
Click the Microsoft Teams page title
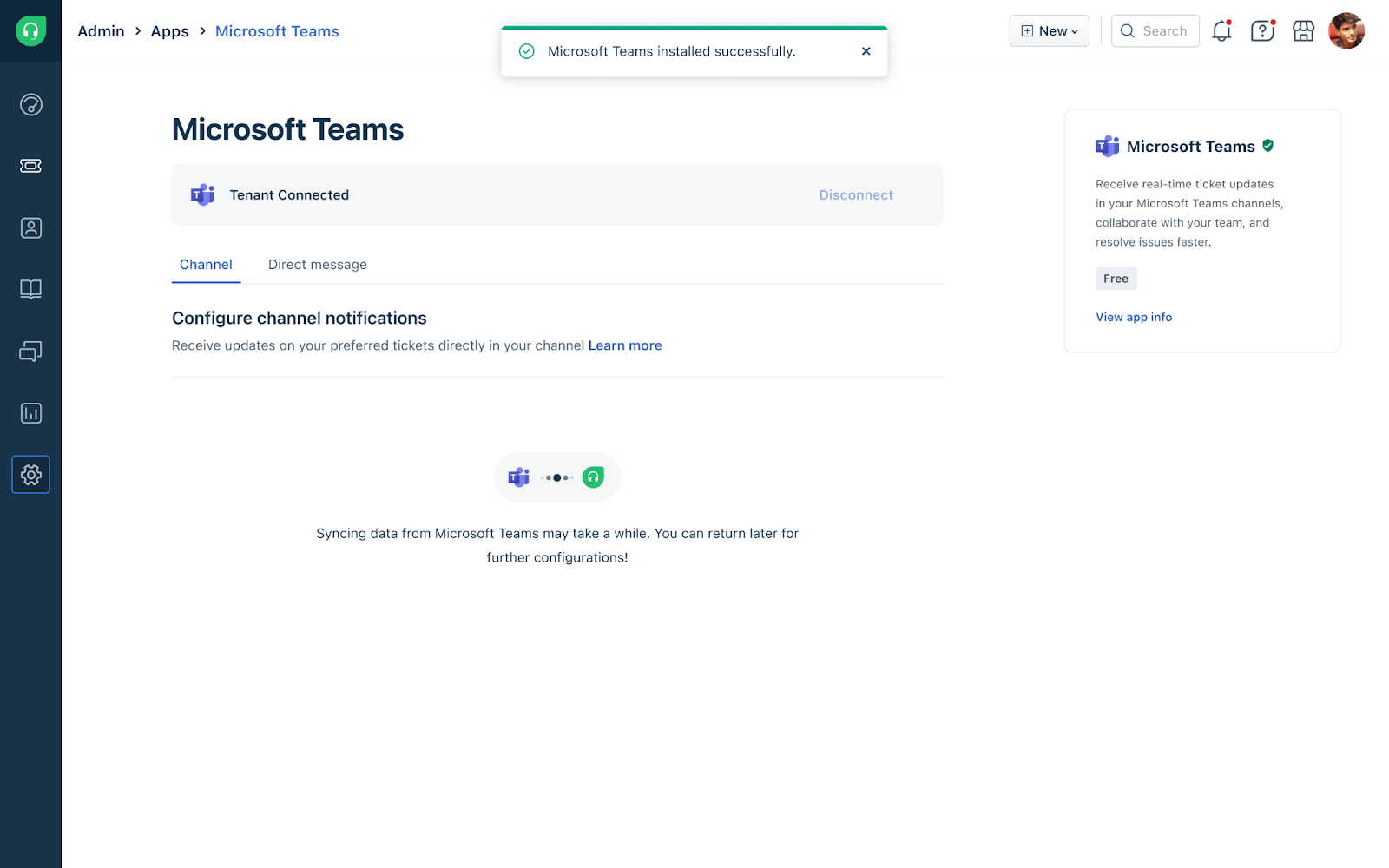pyautogui.click(x=287, y=129)
